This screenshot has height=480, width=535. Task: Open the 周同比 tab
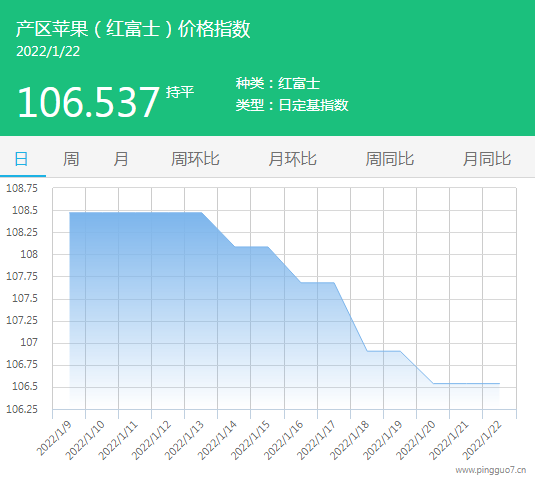coord(390,159)
